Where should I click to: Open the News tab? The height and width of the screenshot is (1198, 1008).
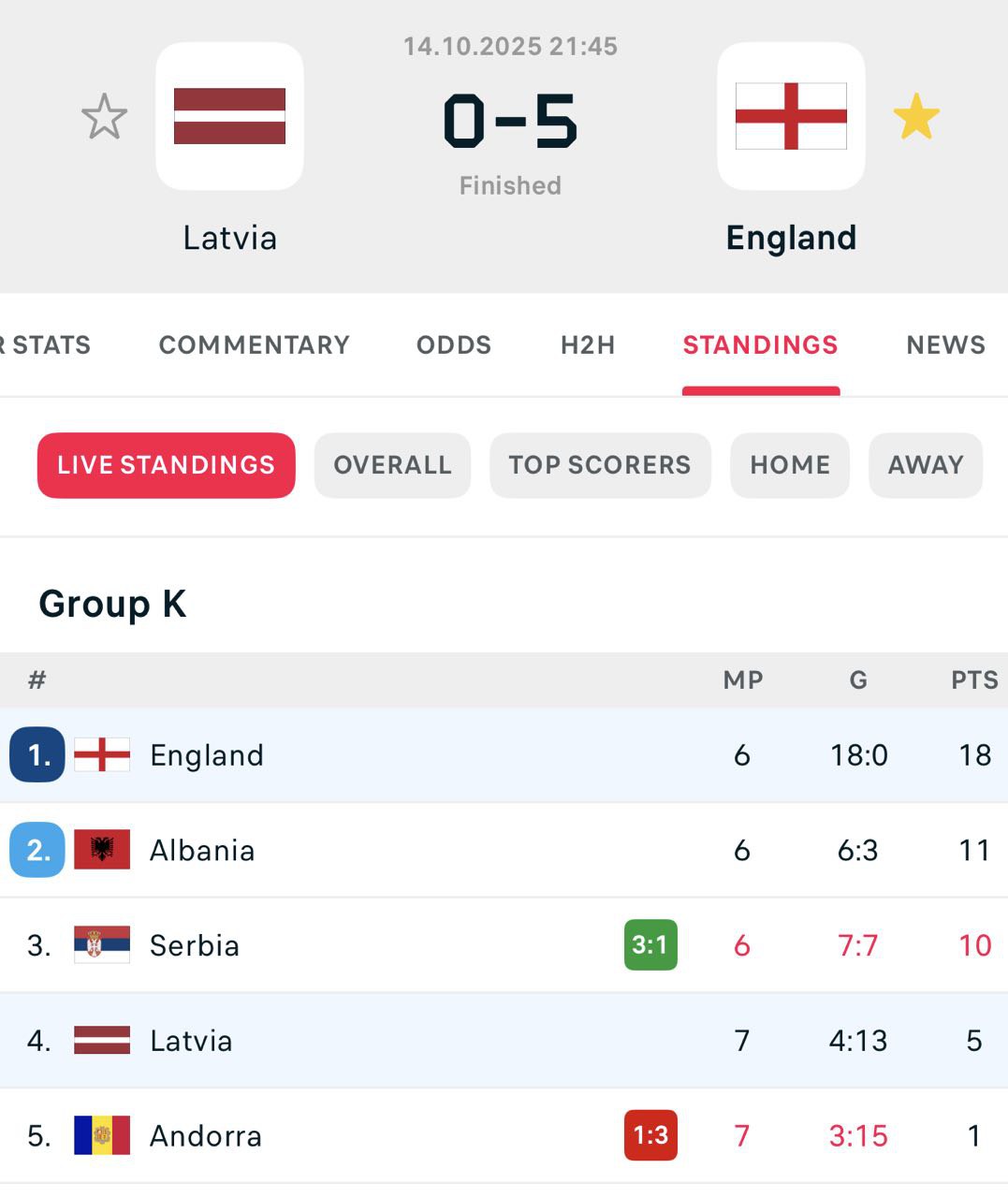[945, 345]
